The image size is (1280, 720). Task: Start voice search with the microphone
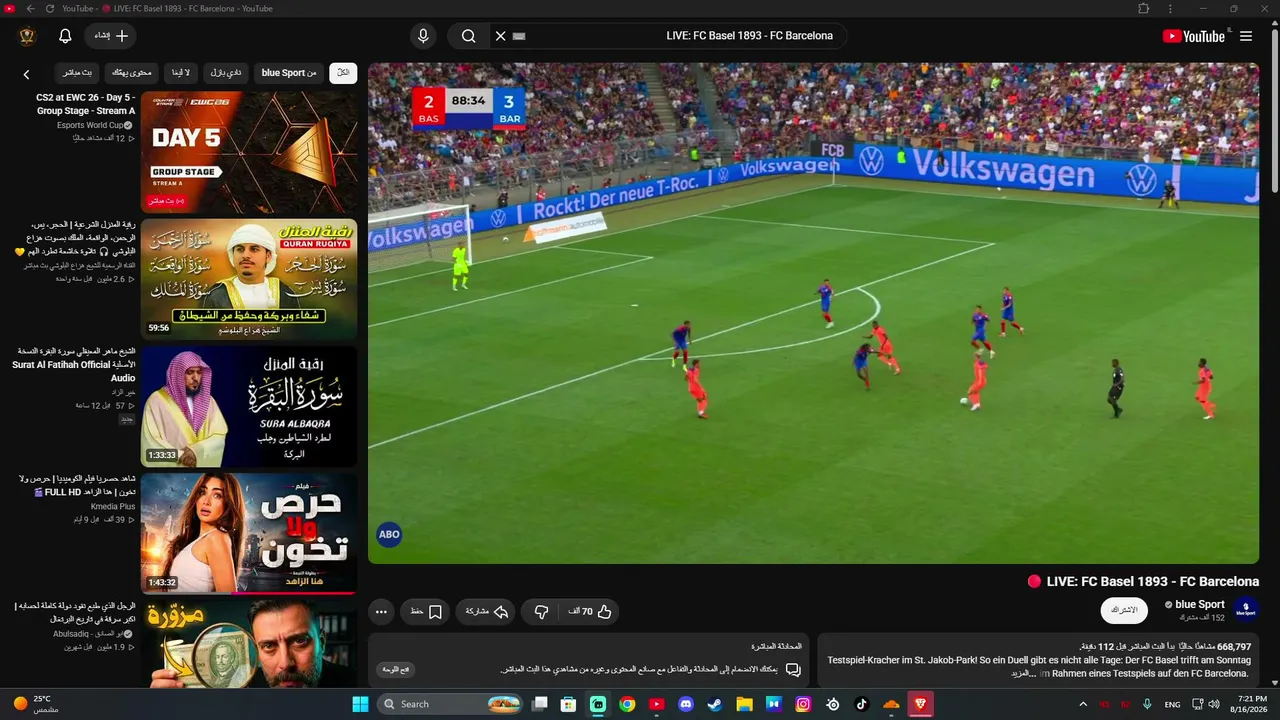[423, 36]
